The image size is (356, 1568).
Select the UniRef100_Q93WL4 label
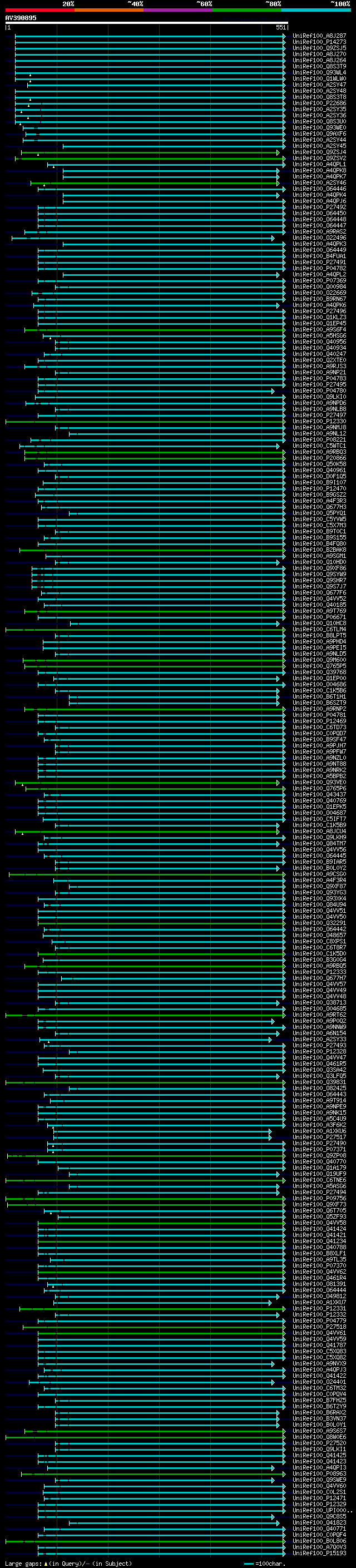pos(319,72)
